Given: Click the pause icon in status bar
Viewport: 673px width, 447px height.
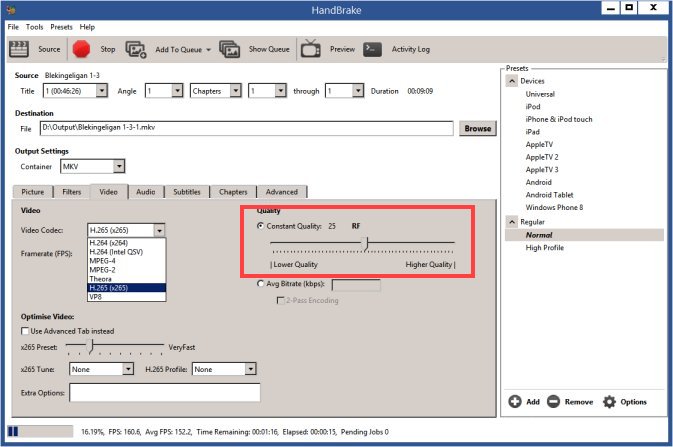Looking at the screenshot, I should (13, 431).
